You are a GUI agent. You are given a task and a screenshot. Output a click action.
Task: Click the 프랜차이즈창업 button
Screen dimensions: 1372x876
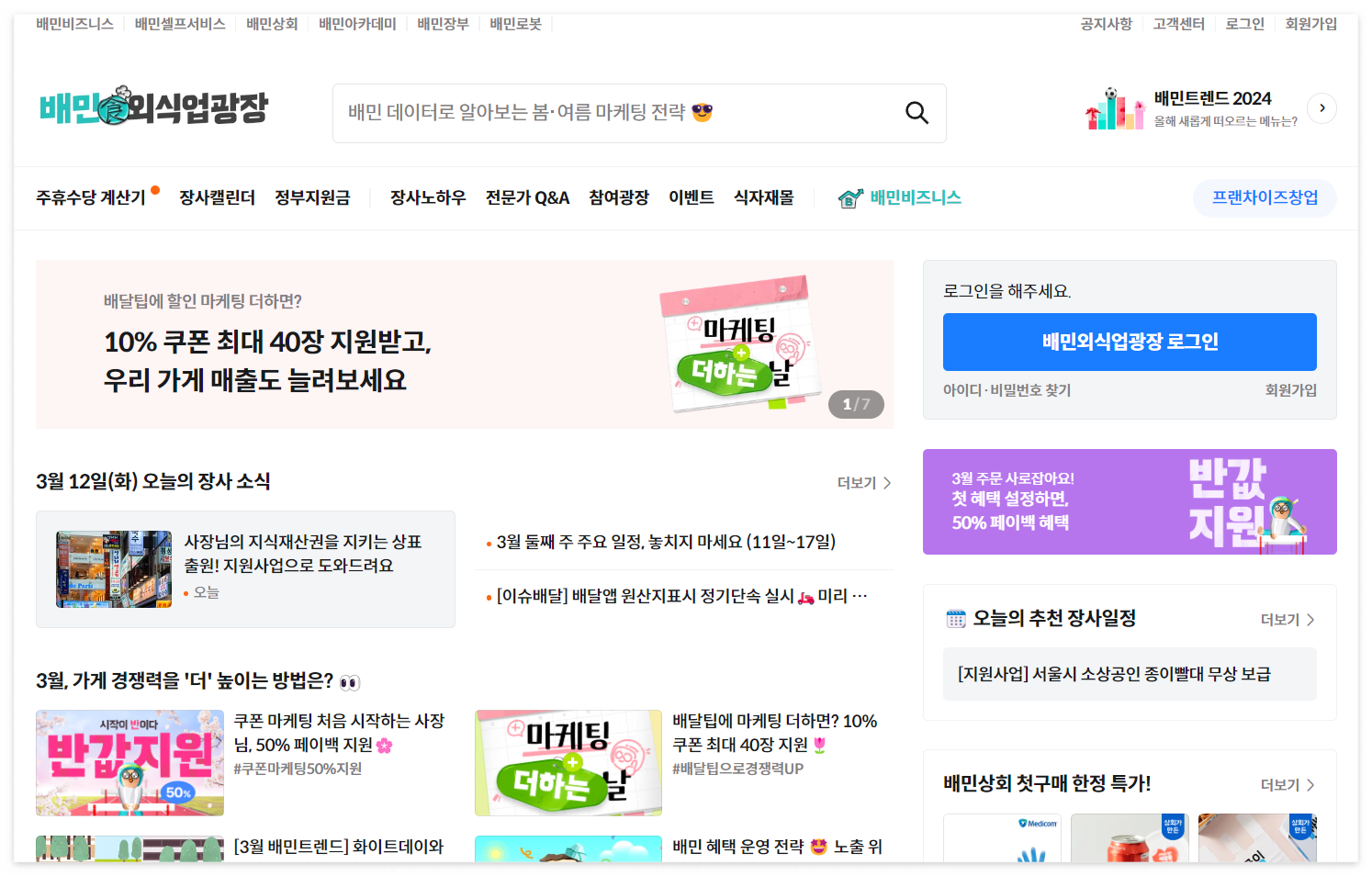coord(1264,197)
